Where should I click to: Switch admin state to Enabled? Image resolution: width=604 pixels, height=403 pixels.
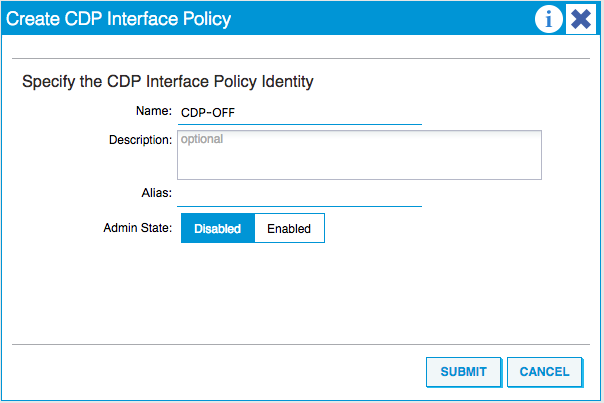289,228
